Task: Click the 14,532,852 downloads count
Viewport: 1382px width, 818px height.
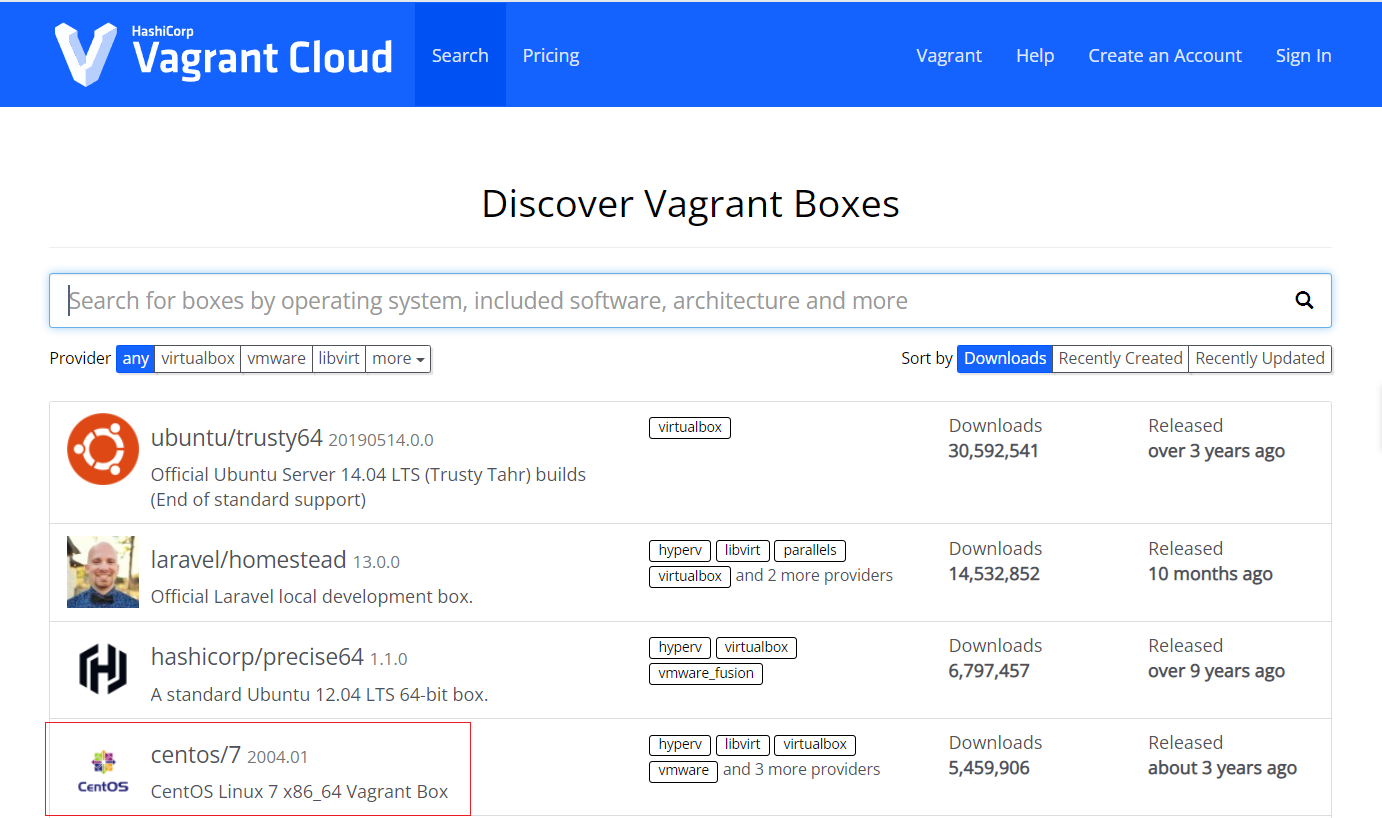Action: point(994,574)
